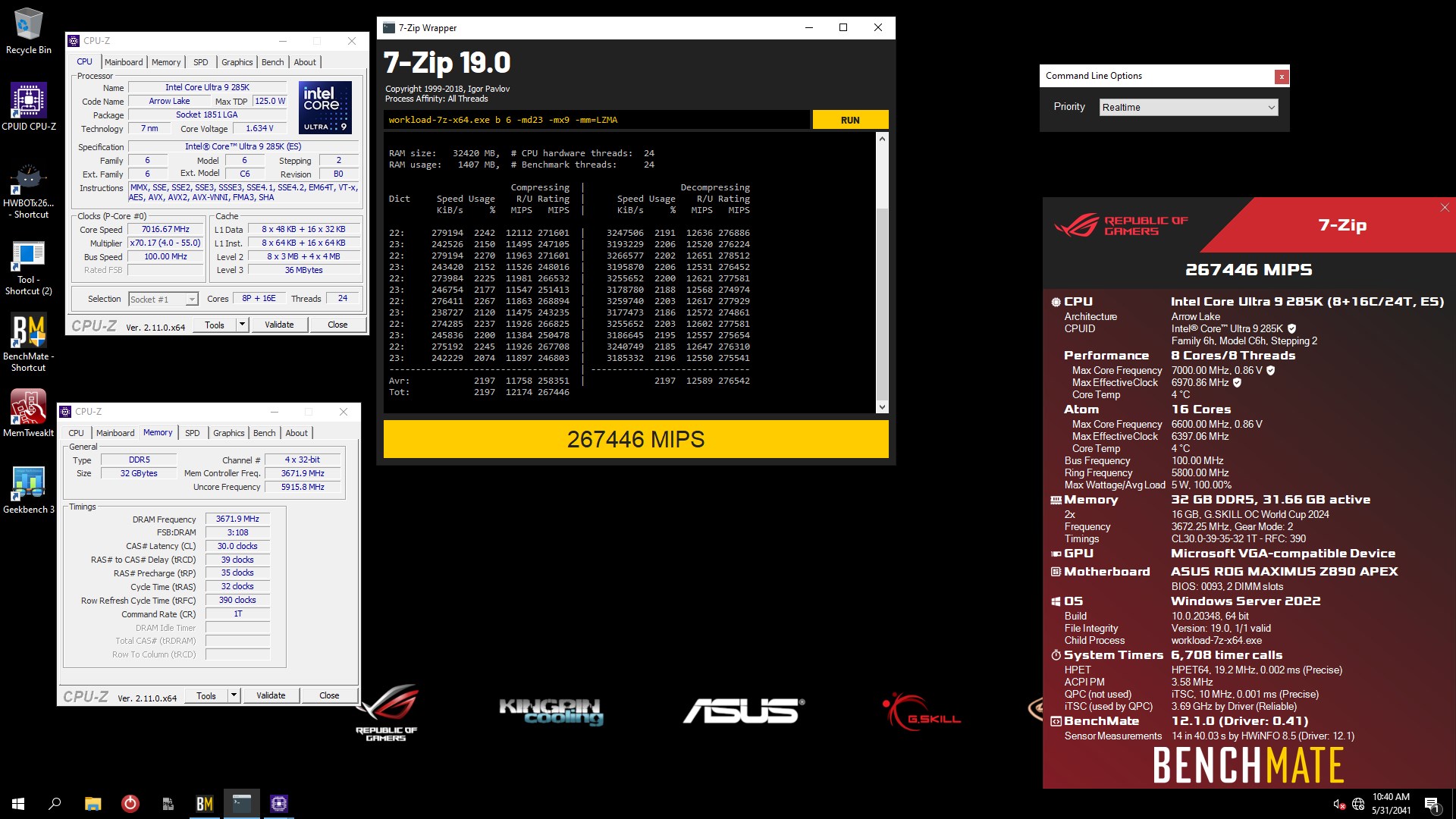1456x819 pixels.
Task: Open Bench tab in top CPU-Z window
Action: (273, 62)
